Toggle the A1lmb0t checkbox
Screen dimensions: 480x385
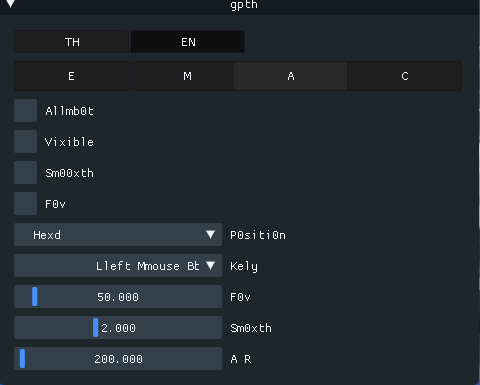click(25, 110)
